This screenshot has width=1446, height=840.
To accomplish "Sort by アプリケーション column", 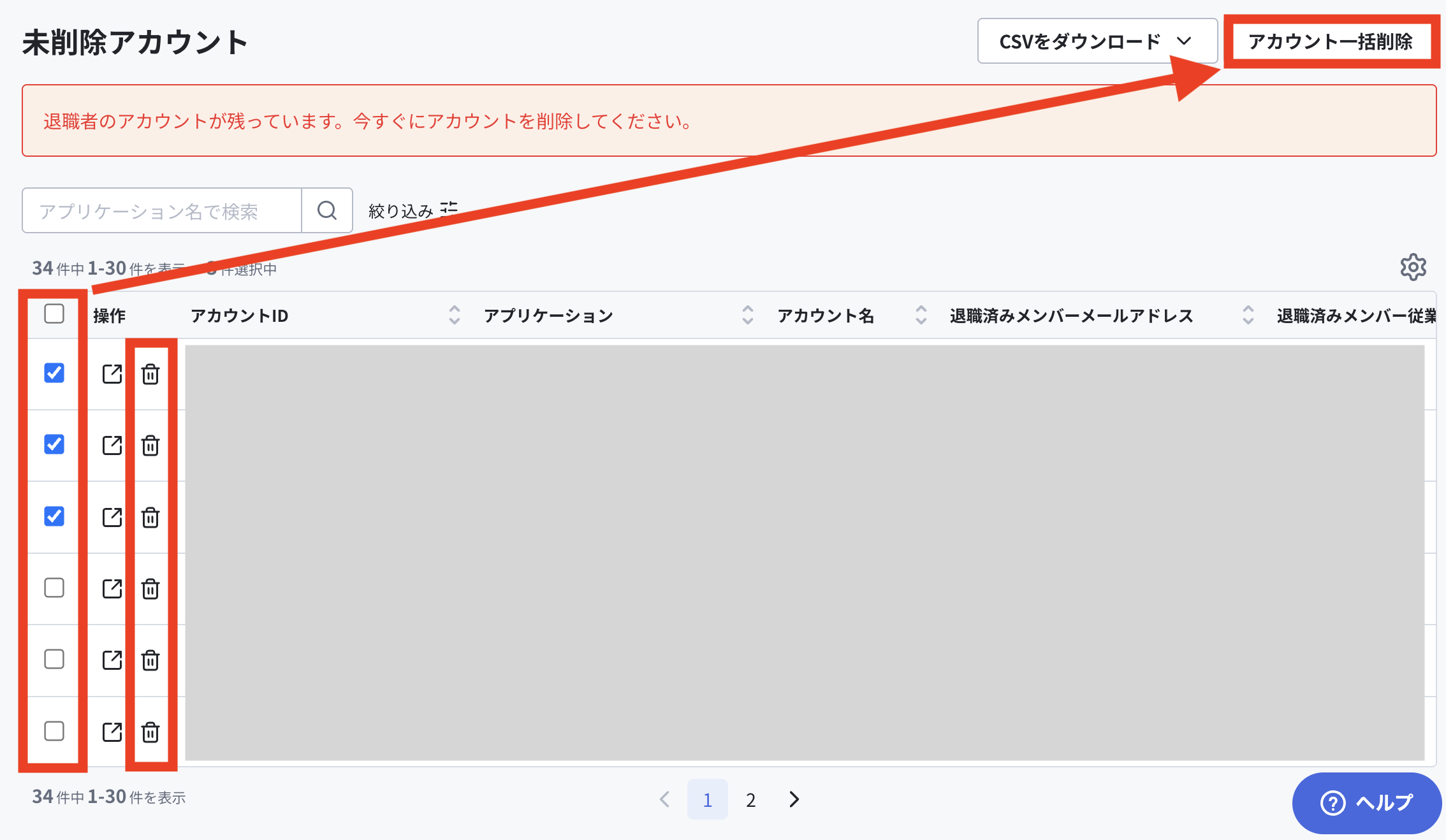I will (747, 315).
